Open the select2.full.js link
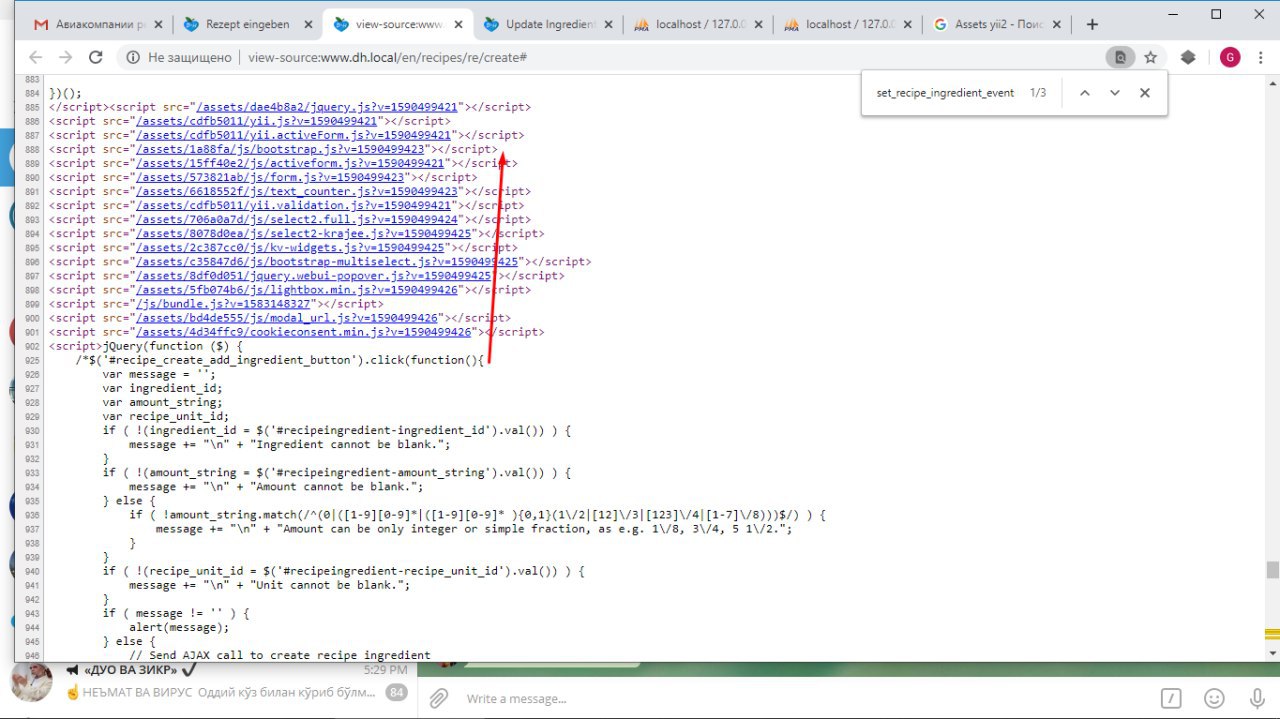The image size is (1280, 719). [x=297, y=219]
